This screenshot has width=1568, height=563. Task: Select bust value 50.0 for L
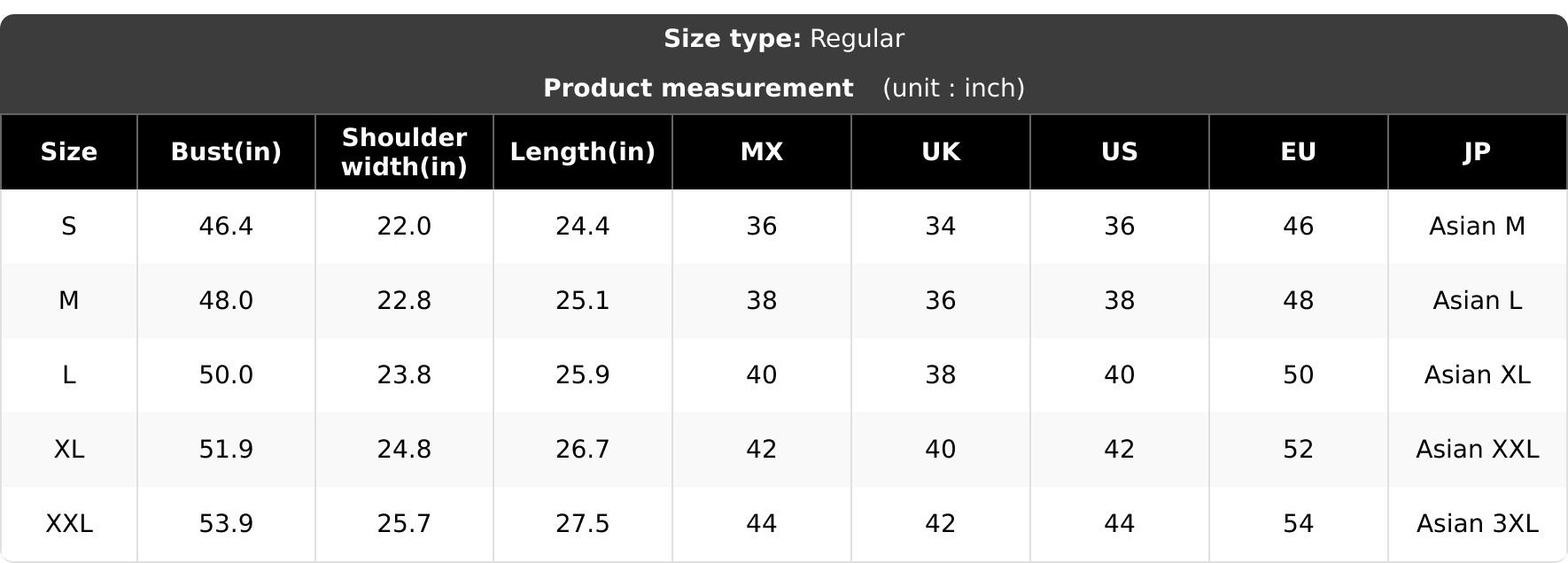(x=226, y=375)
